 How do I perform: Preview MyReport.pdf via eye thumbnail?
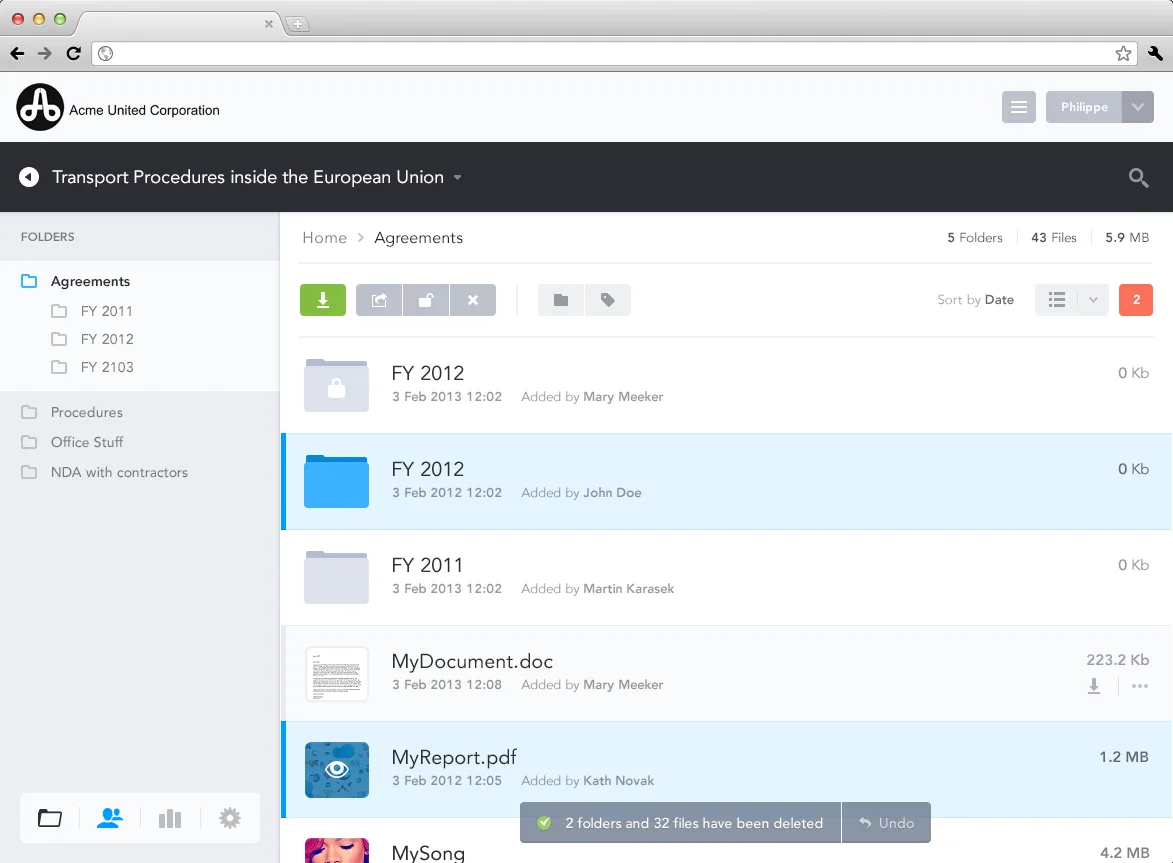(x=337, y=770)
